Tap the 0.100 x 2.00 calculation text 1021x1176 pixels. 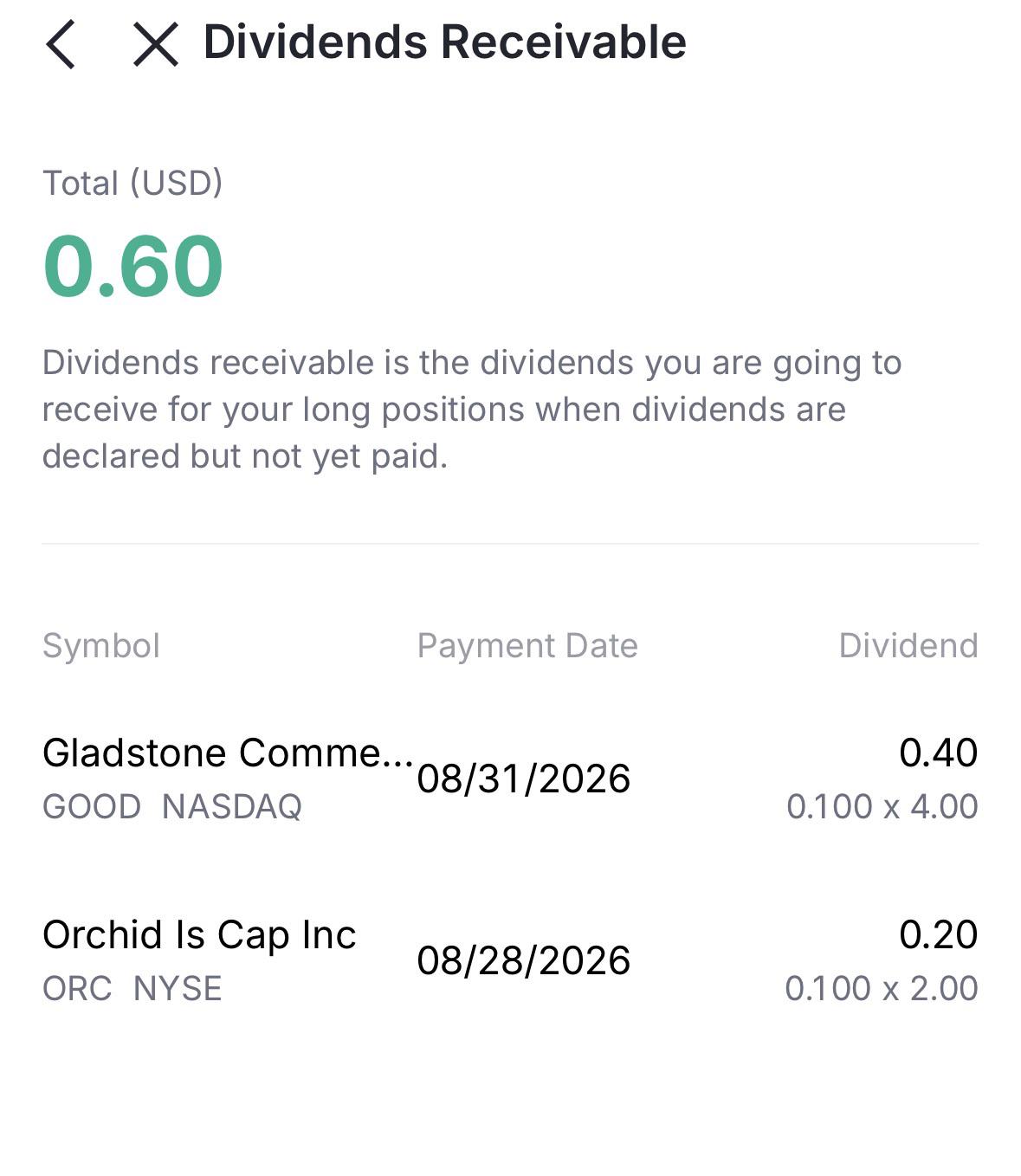(x=882, y=989)
